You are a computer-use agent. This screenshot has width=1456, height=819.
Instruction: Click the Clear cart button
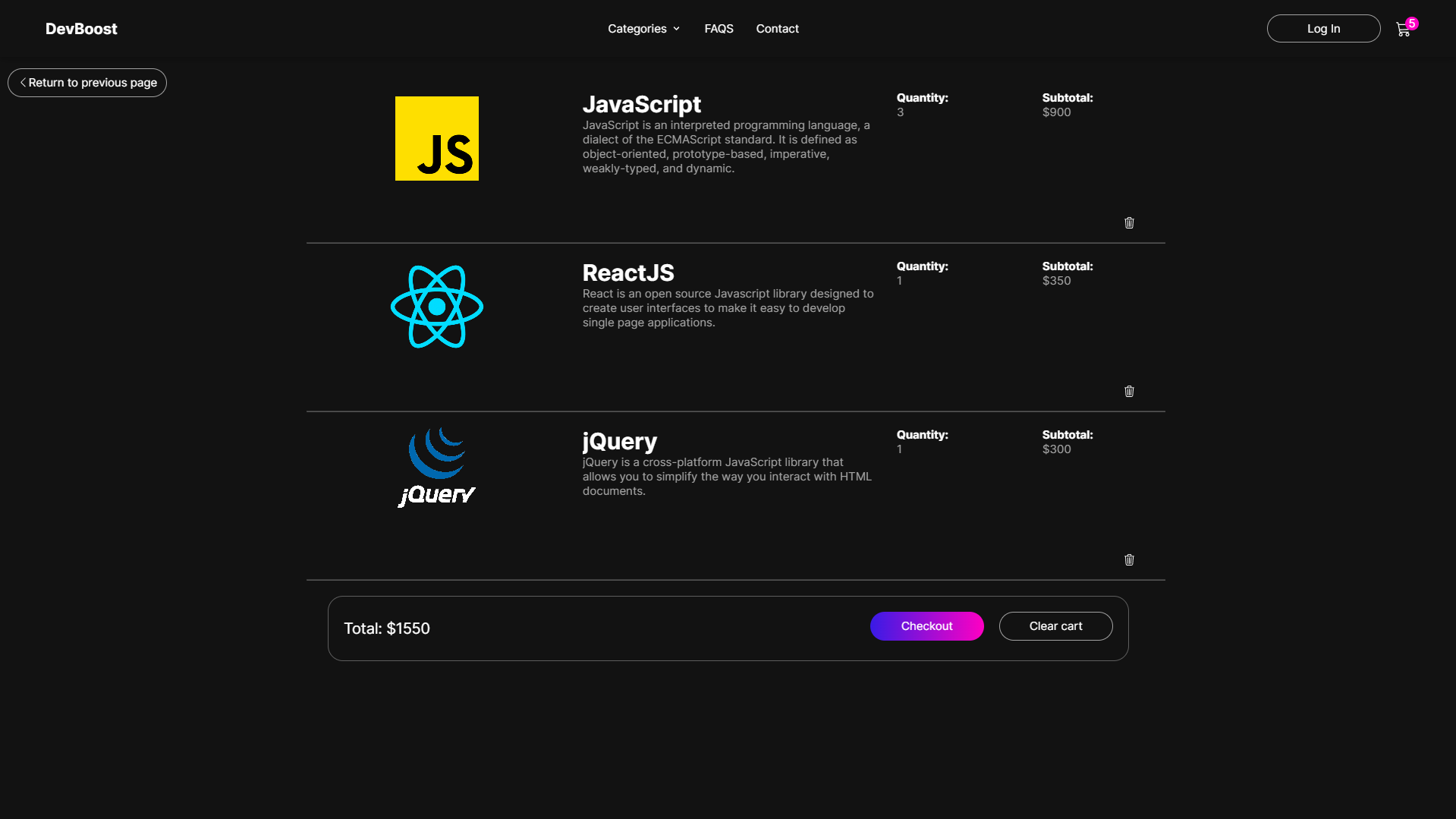[x=1055, y=626]
